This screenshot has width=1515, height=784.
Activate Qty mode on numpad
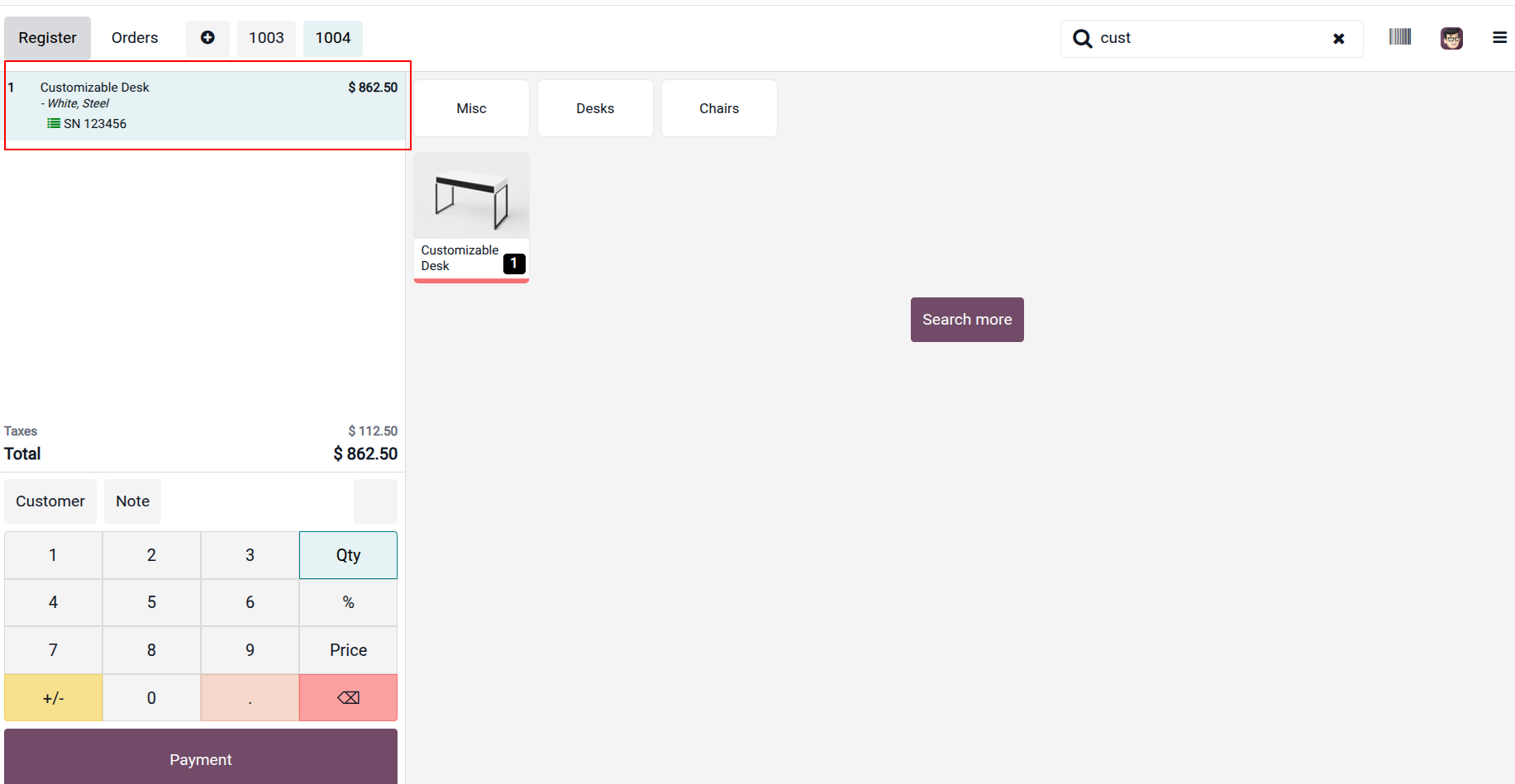[x=348, y=555]
